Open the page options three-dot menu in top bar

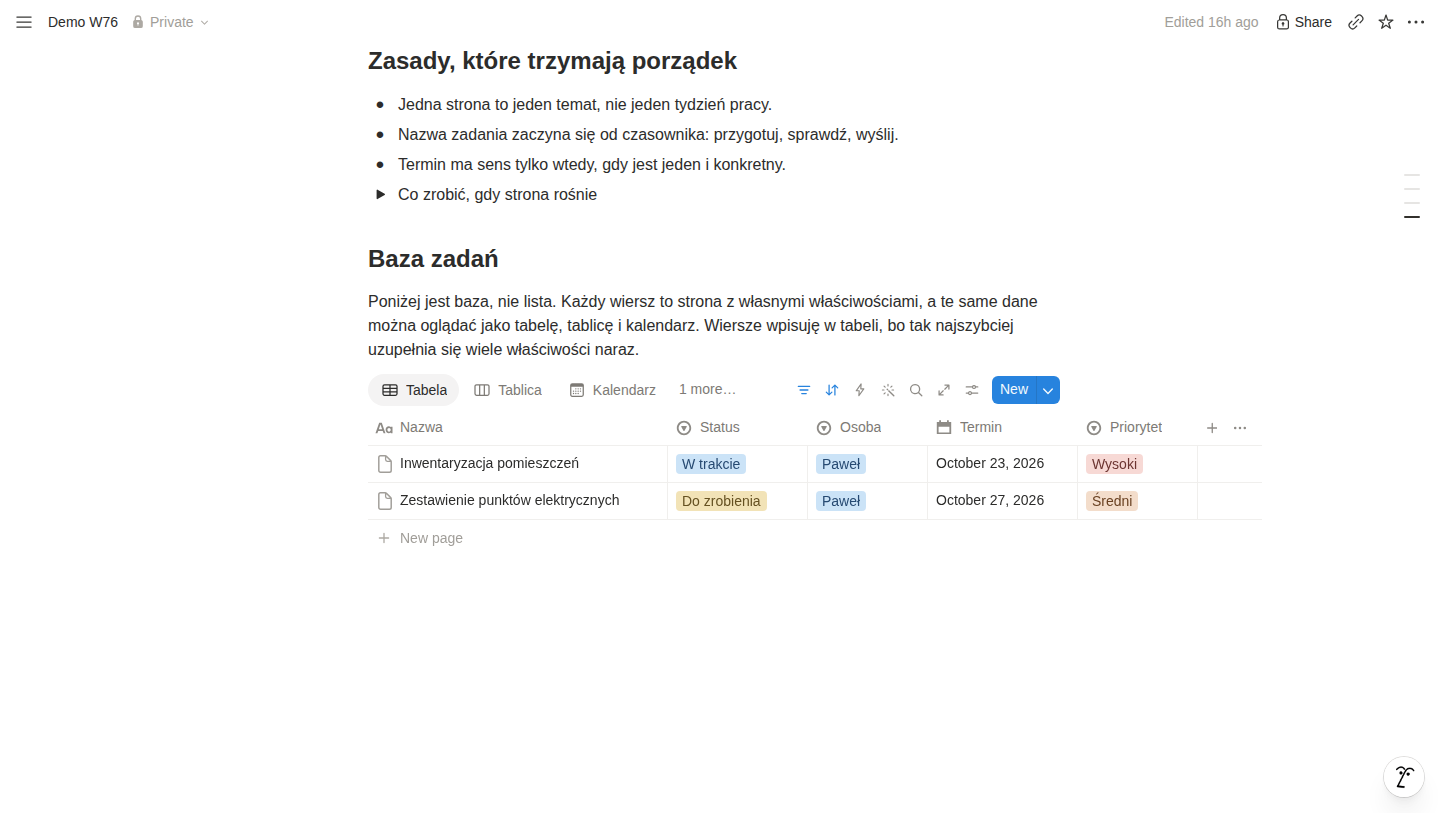pos(1416,22)
